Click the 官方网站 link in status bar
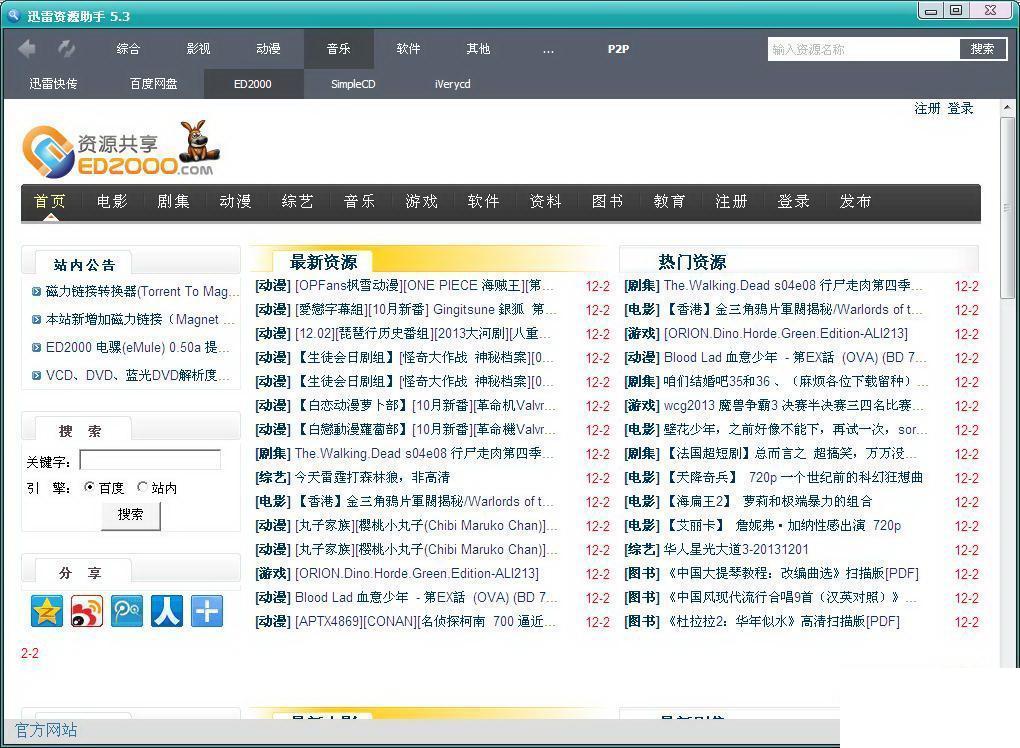The width and height of the screenshot is (1020, 748). pyautogui.click(x=46, y=730)
